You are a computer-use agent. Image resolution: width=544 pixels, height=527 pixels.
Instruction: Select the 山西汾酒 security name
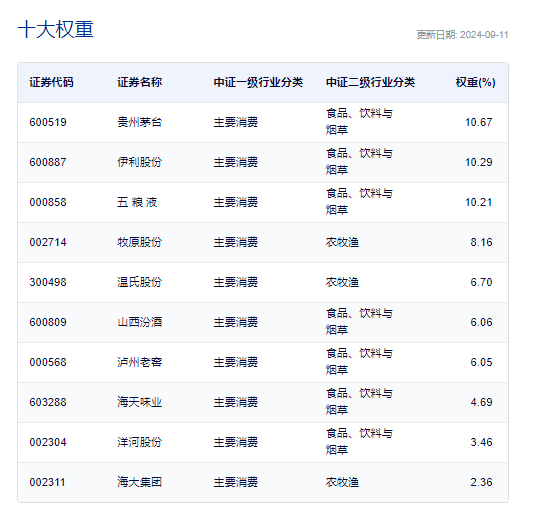[139, 322]
